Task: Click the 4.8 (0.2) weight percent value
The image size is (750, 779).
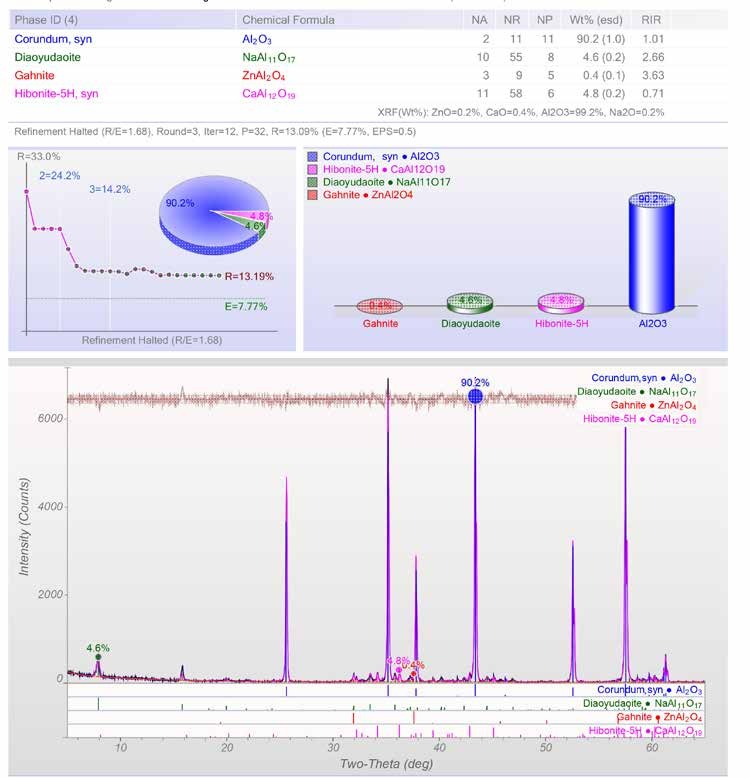Action: (603, 93)
